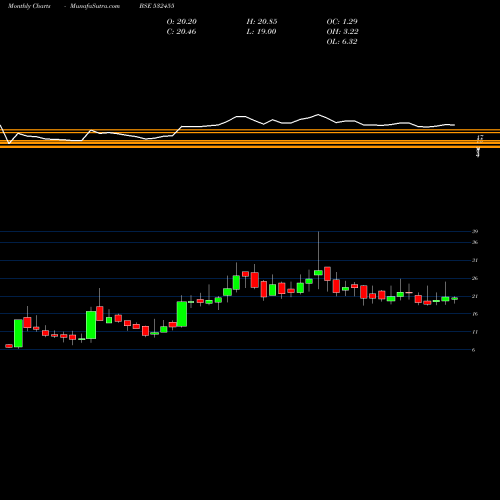Click the 11 price axis label
Screen dimensions: 500x500
pyautogui.click(x=475, y=332)
